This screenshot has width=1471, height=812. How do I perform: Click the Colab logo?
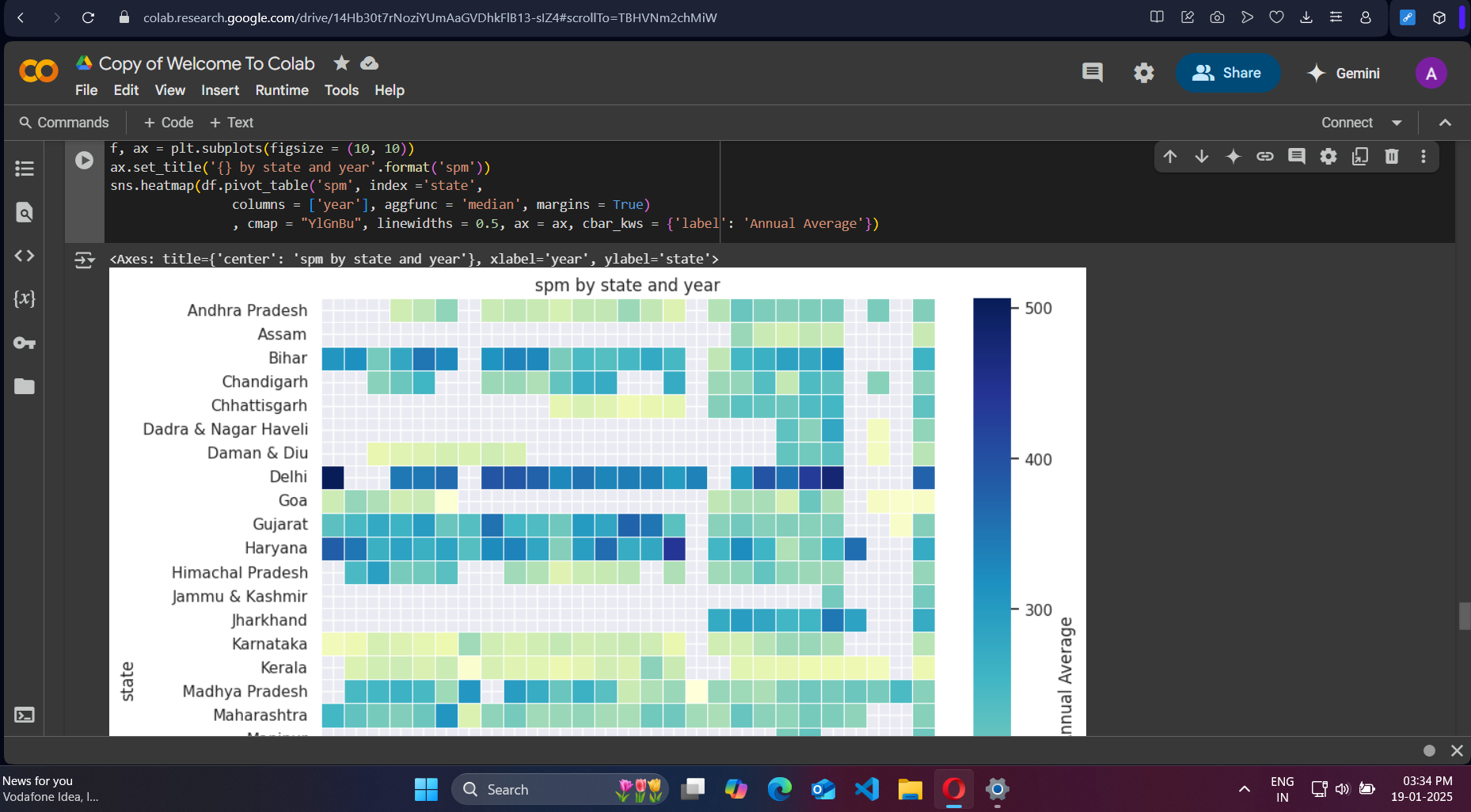tap(39, 72)
